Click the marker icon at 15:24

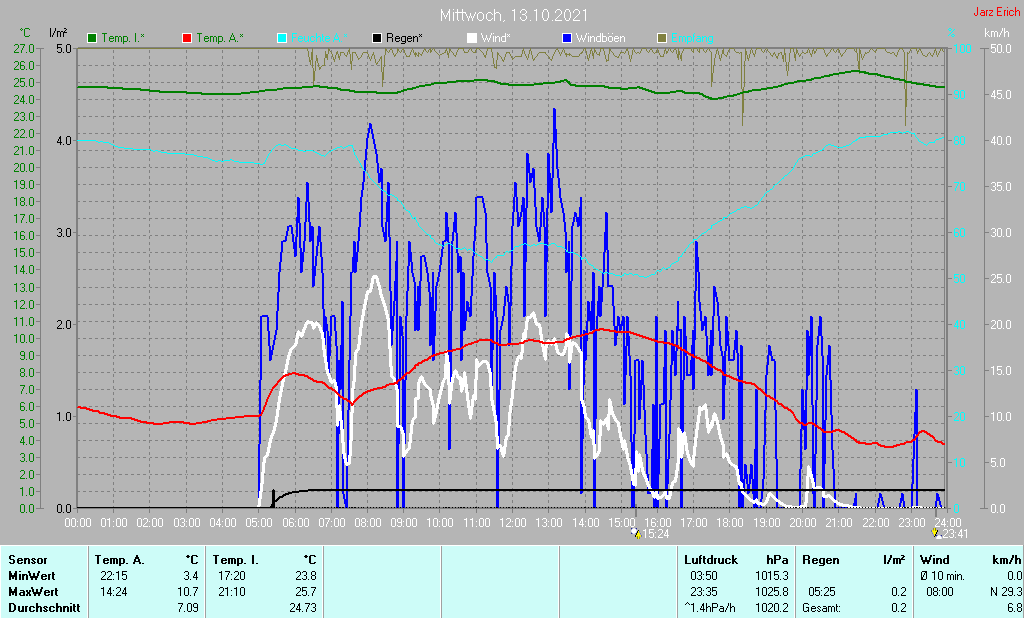[637, 534]
